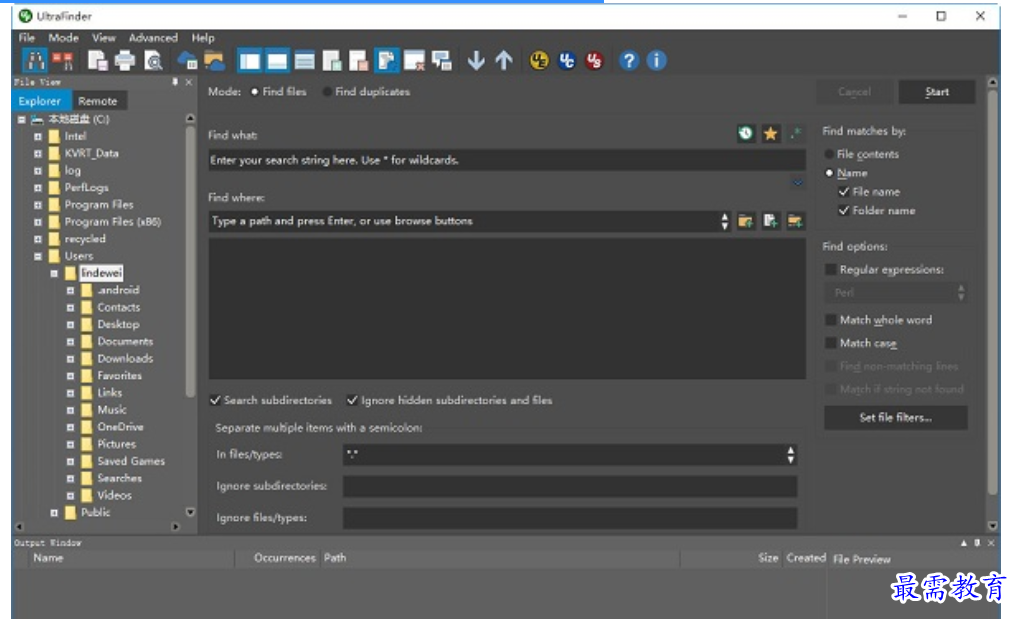Open the Find where path dropdown arrows

coord(724,221)
